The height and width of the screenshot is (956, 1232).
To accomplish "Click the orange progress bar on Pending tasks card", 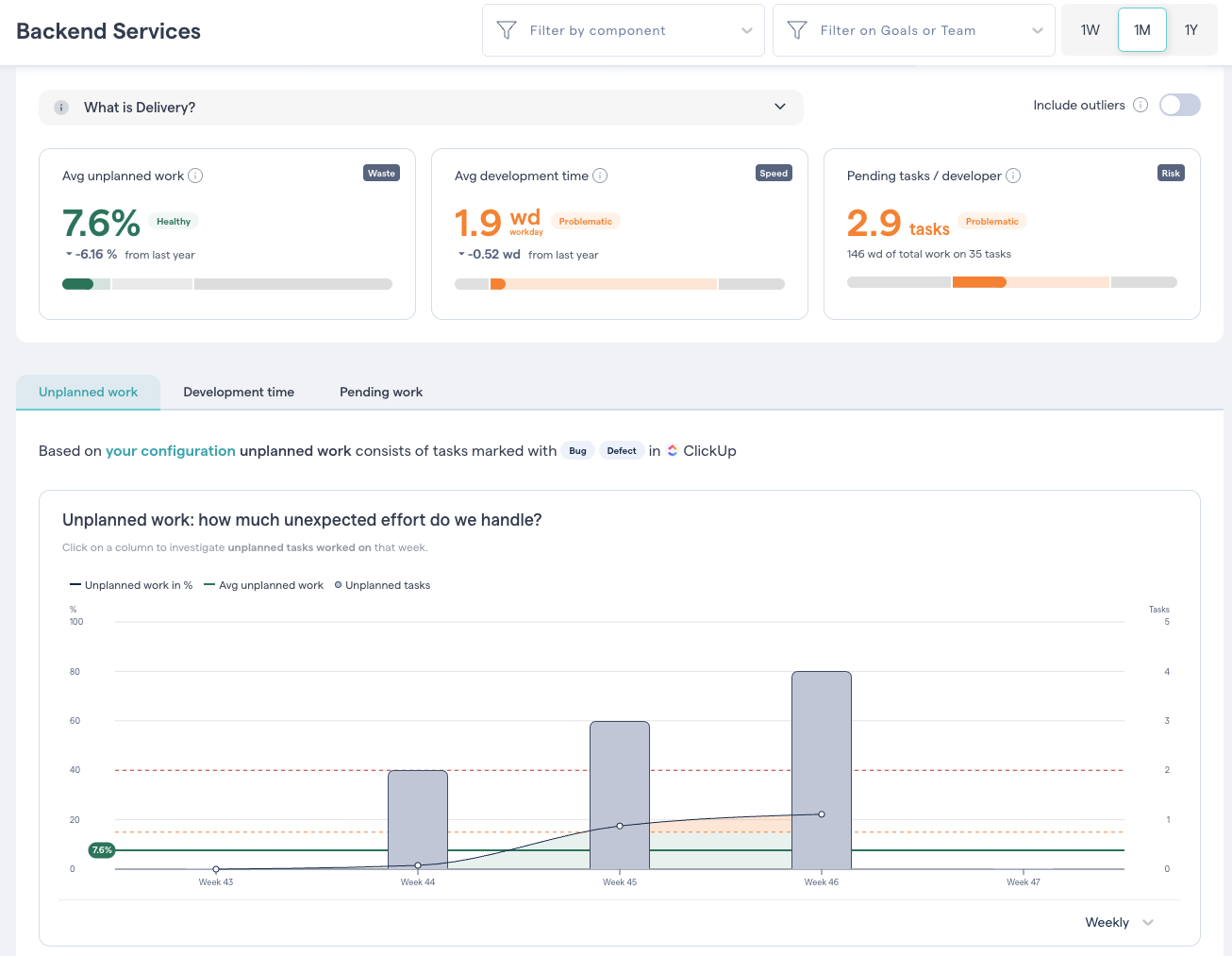I will pyautogui.click(x=981, y=281).
